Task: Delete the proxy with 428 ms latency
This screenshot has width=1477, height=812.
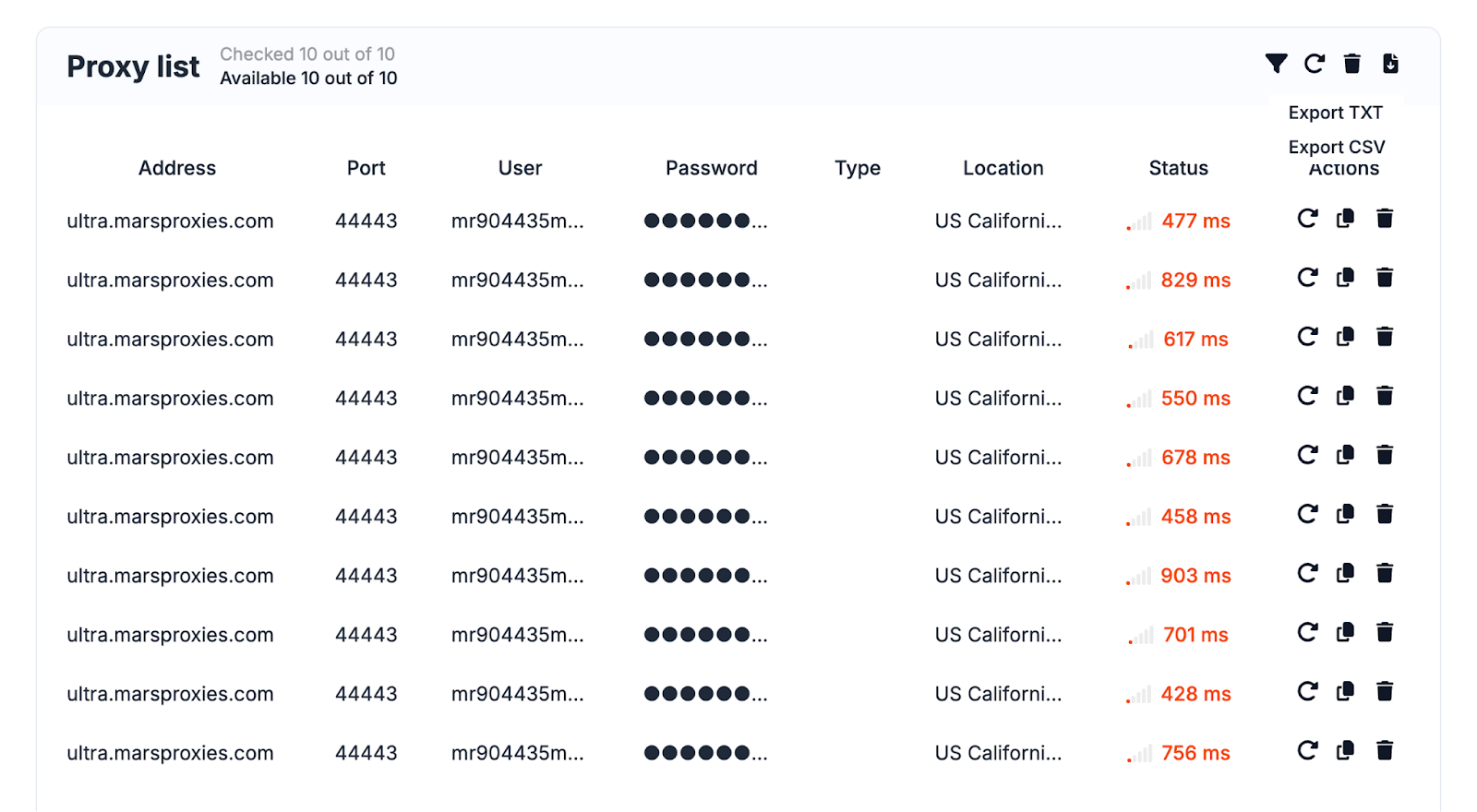Action: pos(1385,691)
